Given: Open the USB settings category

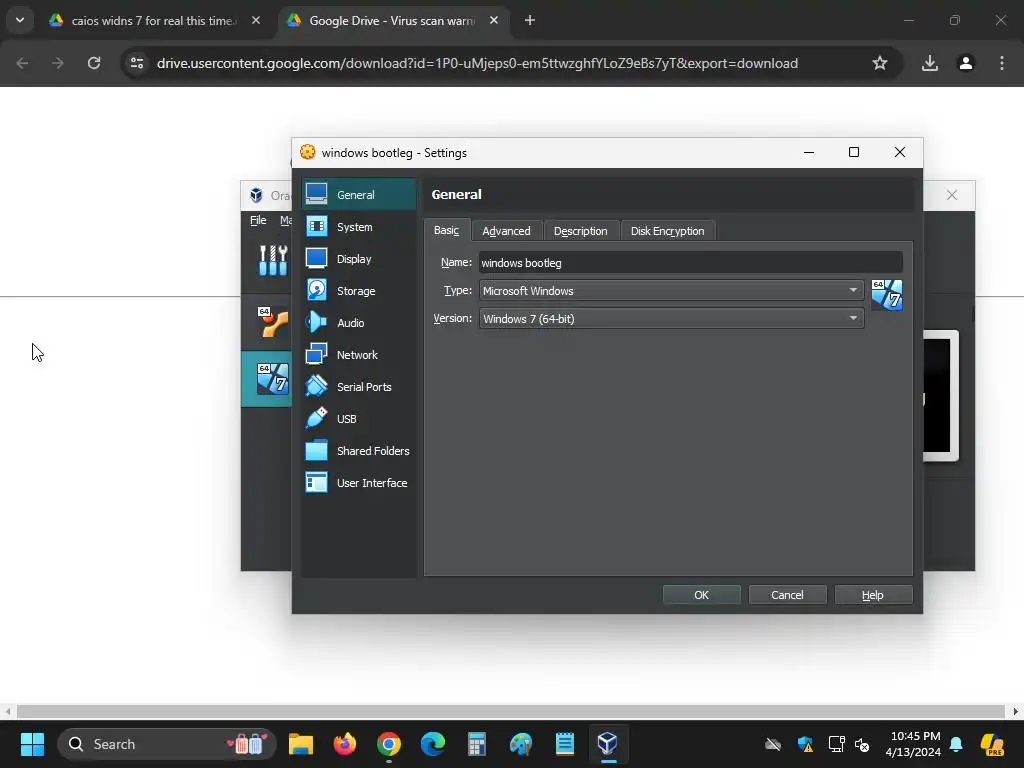Looking at the screenshot, I should [359, 419].
